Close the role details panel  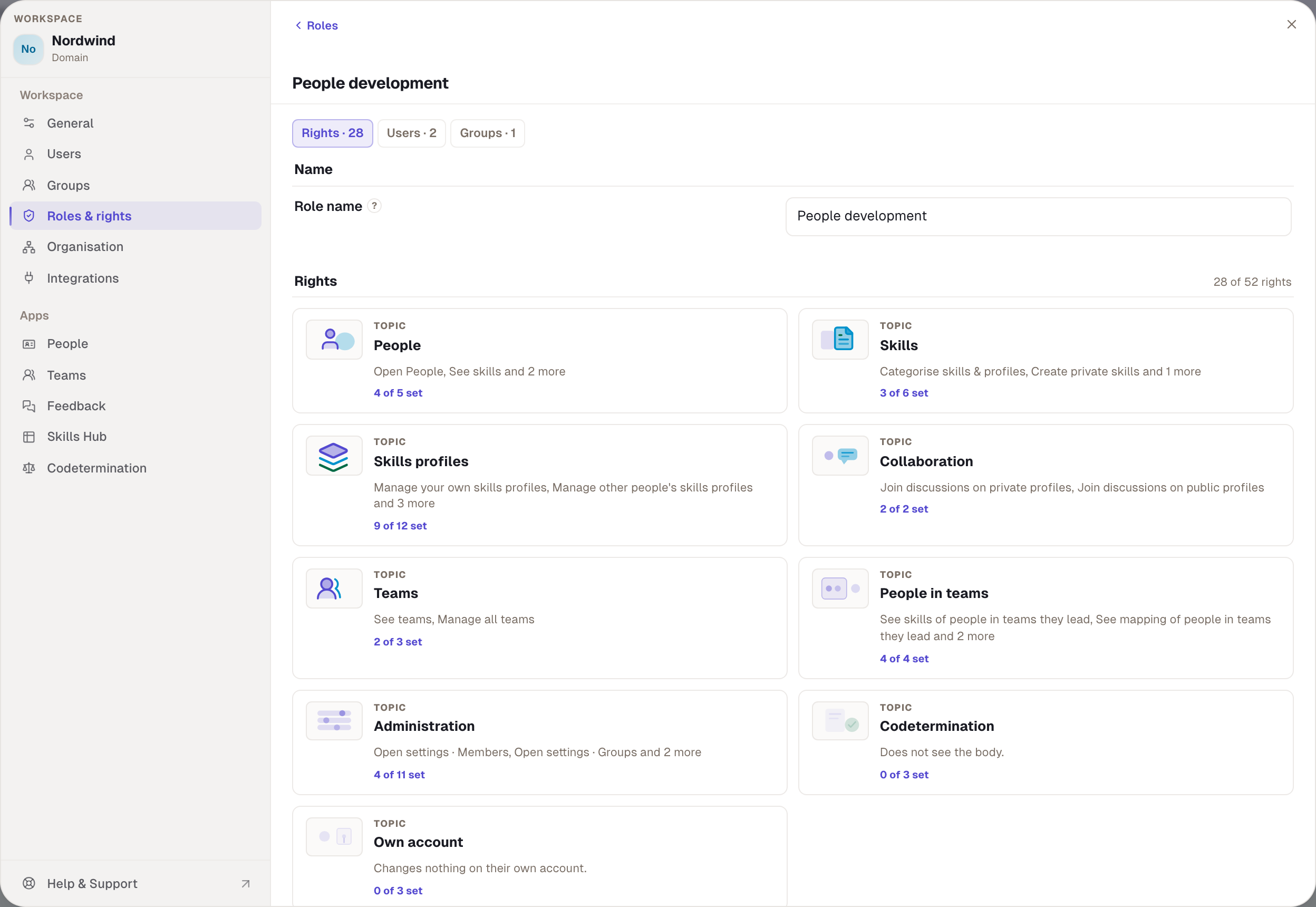pos(1291,24)
